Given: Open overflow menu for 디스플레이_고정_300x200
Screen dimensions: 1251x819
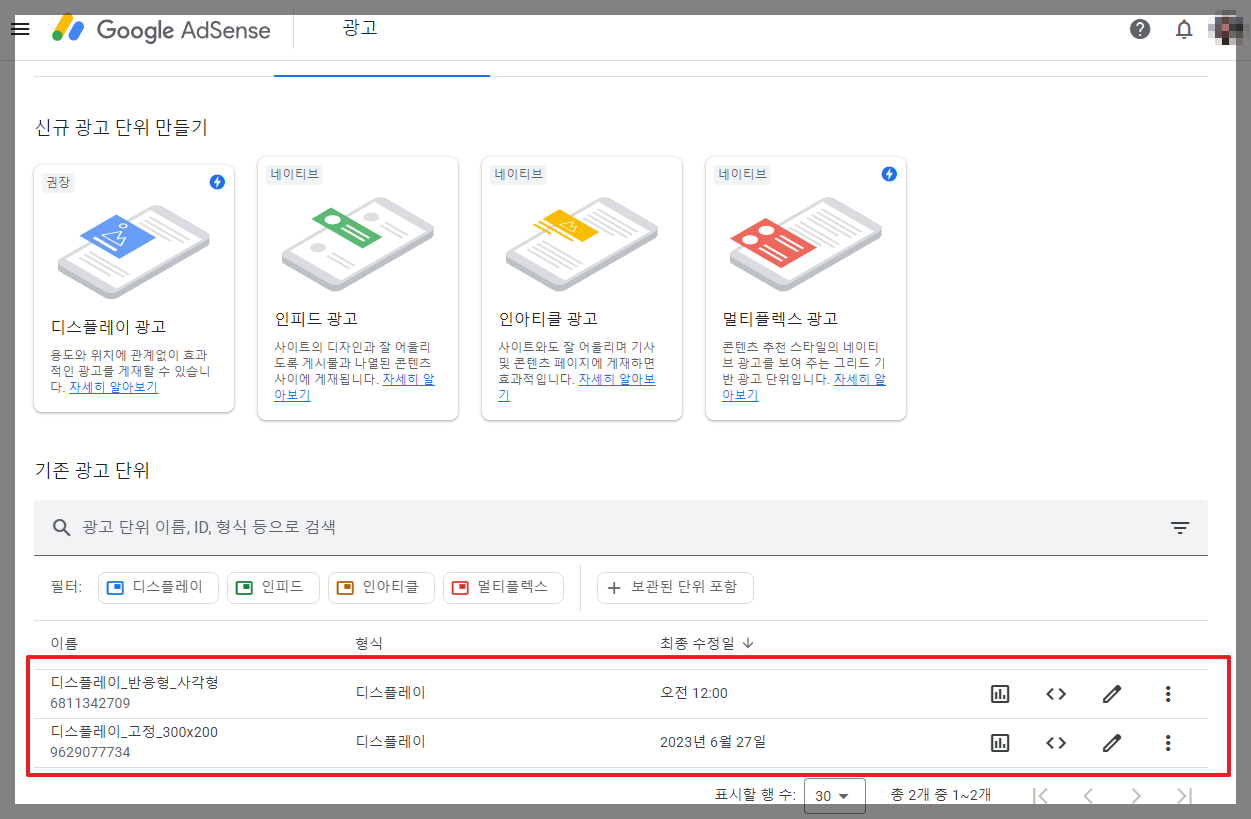Looking at the screenshot, I should [x=1168, y=742].
